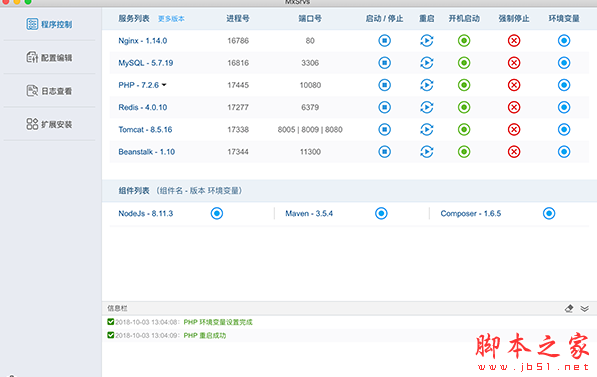Click the Composer - 1.6.5 component name
The width and height of the screenshot is (597, 377).
pos(471,213)
